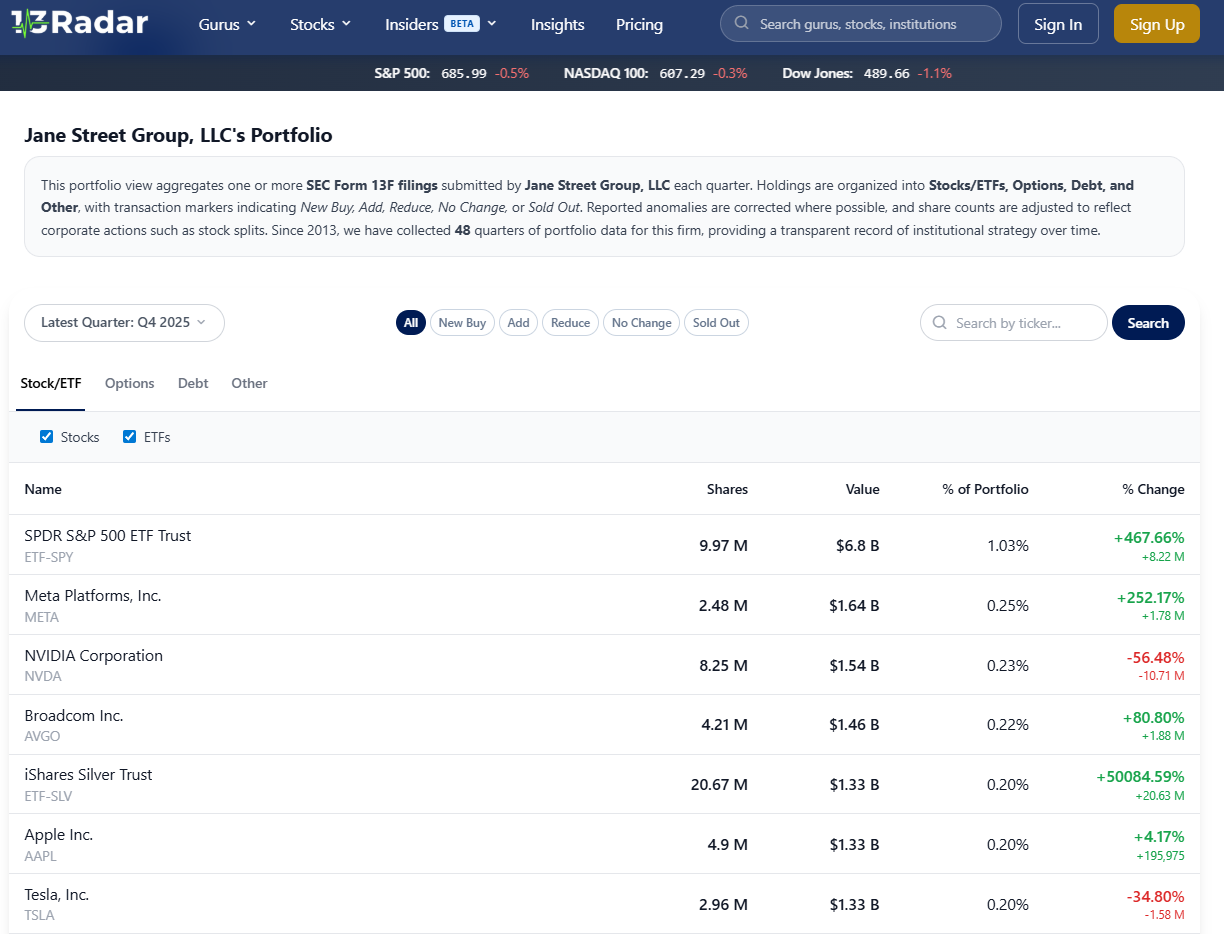Select the Add filter pill
The image size is (1224, 934).
tap(518, 323)
